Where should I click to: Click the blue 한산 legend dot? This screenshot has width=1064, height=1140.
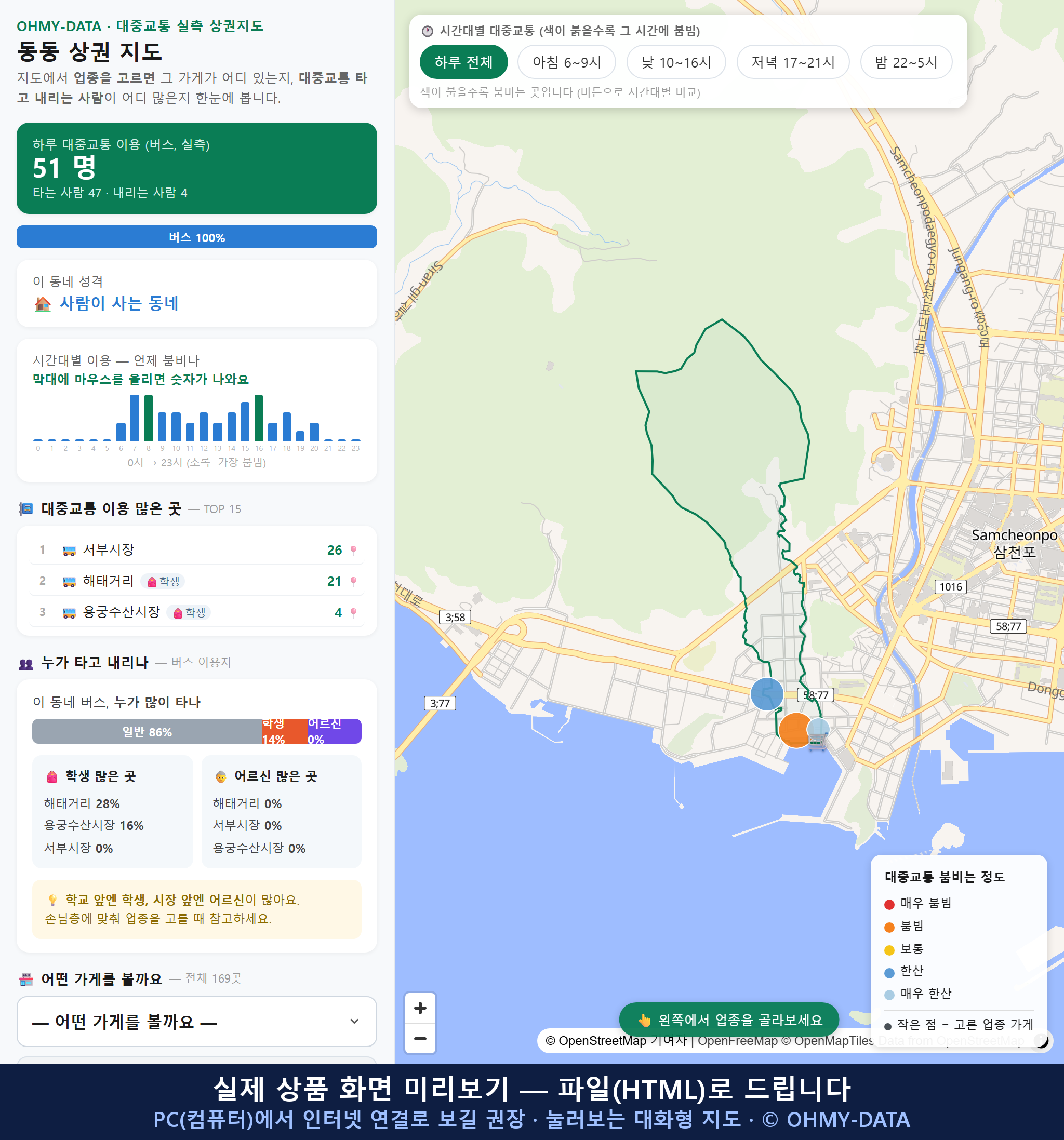coord(889,973)
